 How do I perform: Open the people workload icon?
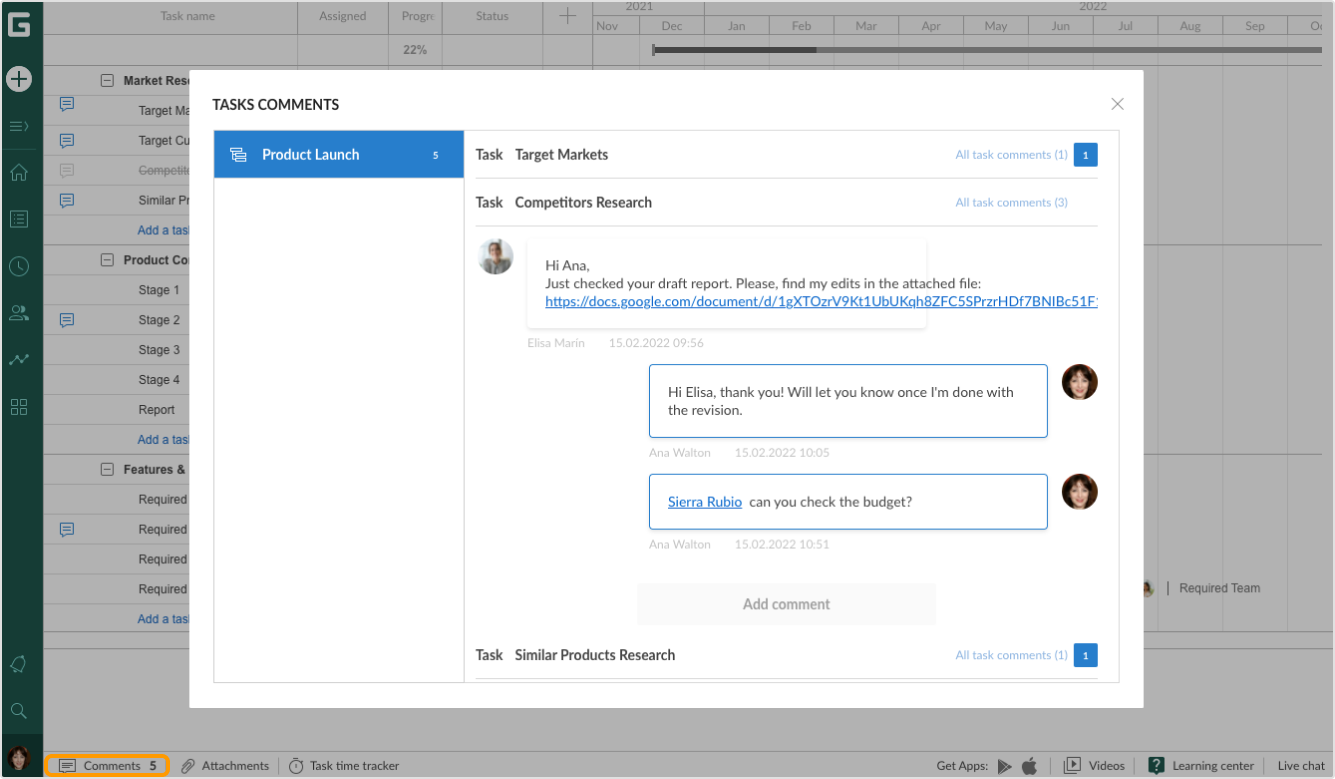(x=19, y=312)
